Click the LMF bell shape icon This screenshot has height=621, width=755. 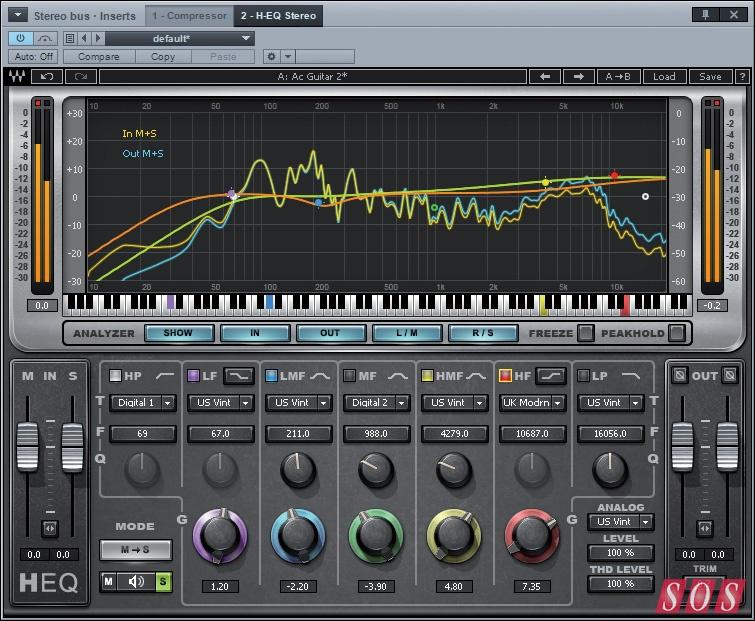tap(319, 375)
